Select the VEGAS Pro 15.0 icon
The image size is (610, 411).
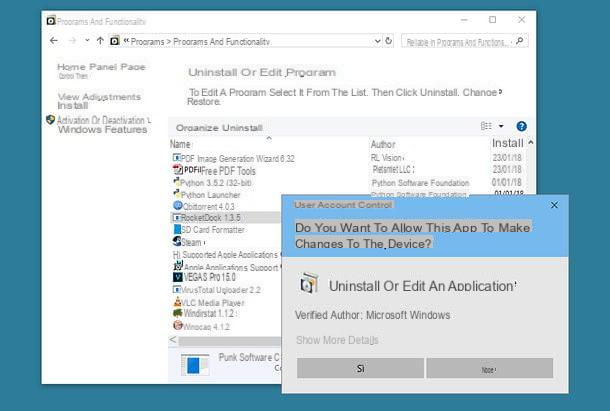tap(177, 277)
